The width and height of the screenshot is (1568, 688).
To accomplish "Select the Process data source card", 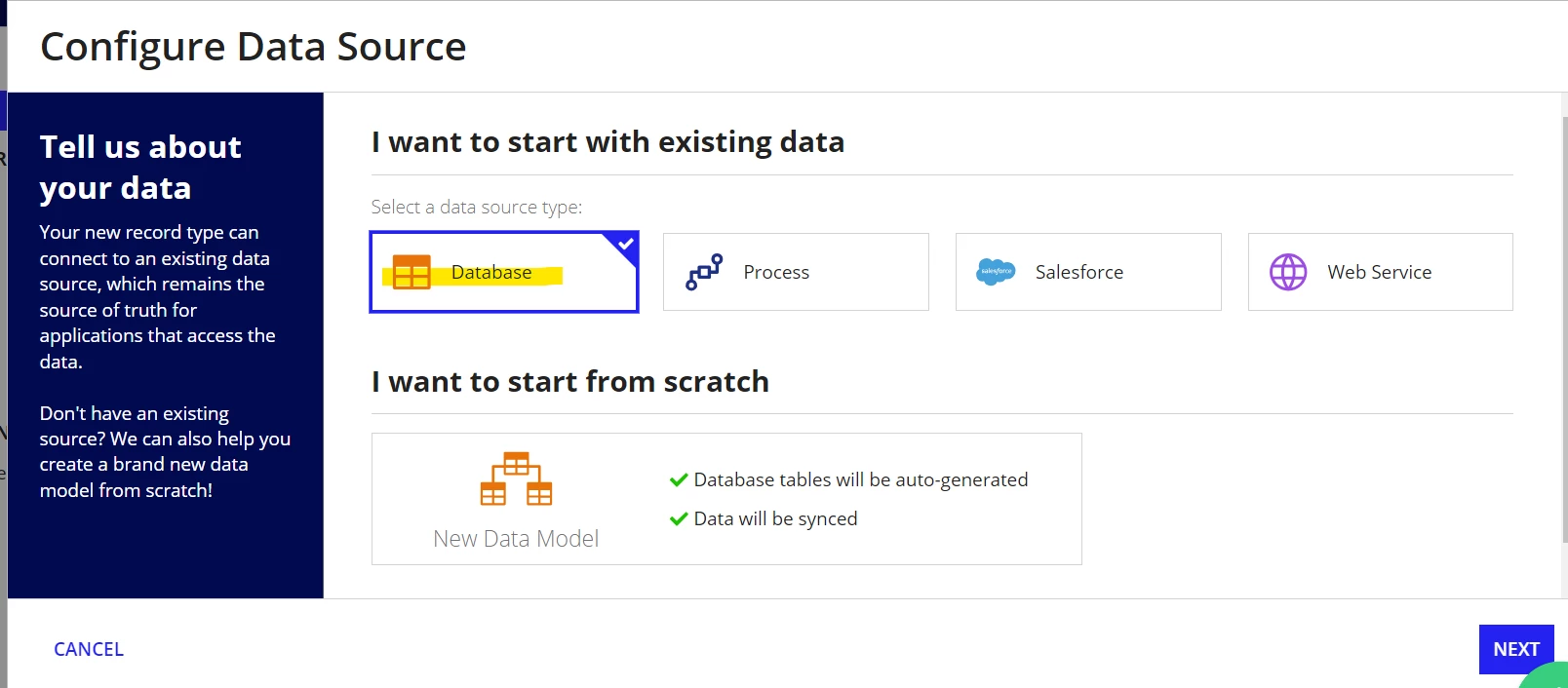I will tap(796, 272).
